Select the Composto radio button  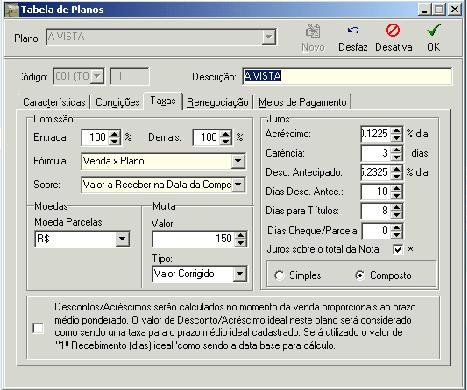coord(360,275)
